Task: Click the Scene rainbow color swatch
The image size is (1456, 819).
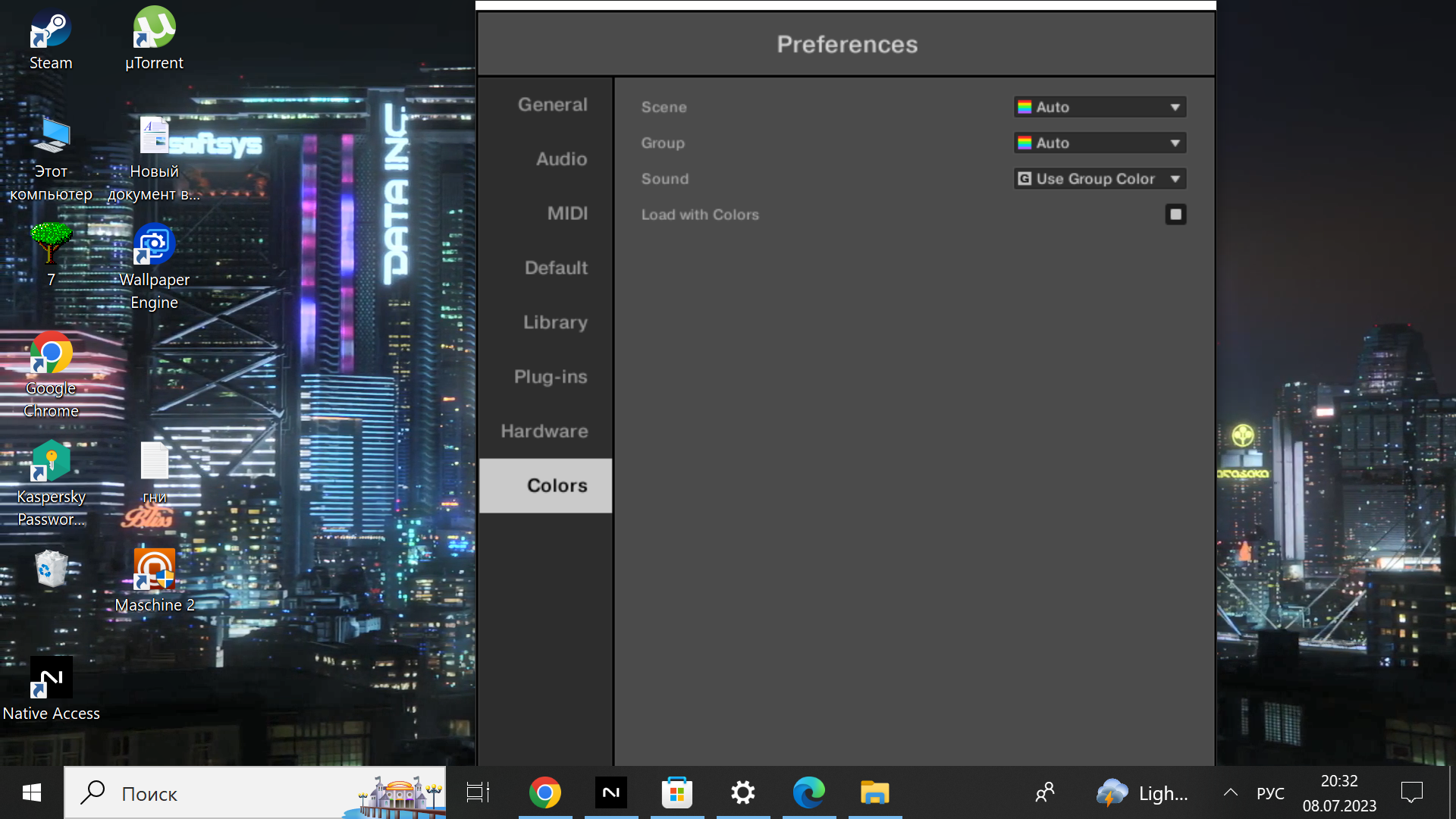Action: tap(1025, 107)
